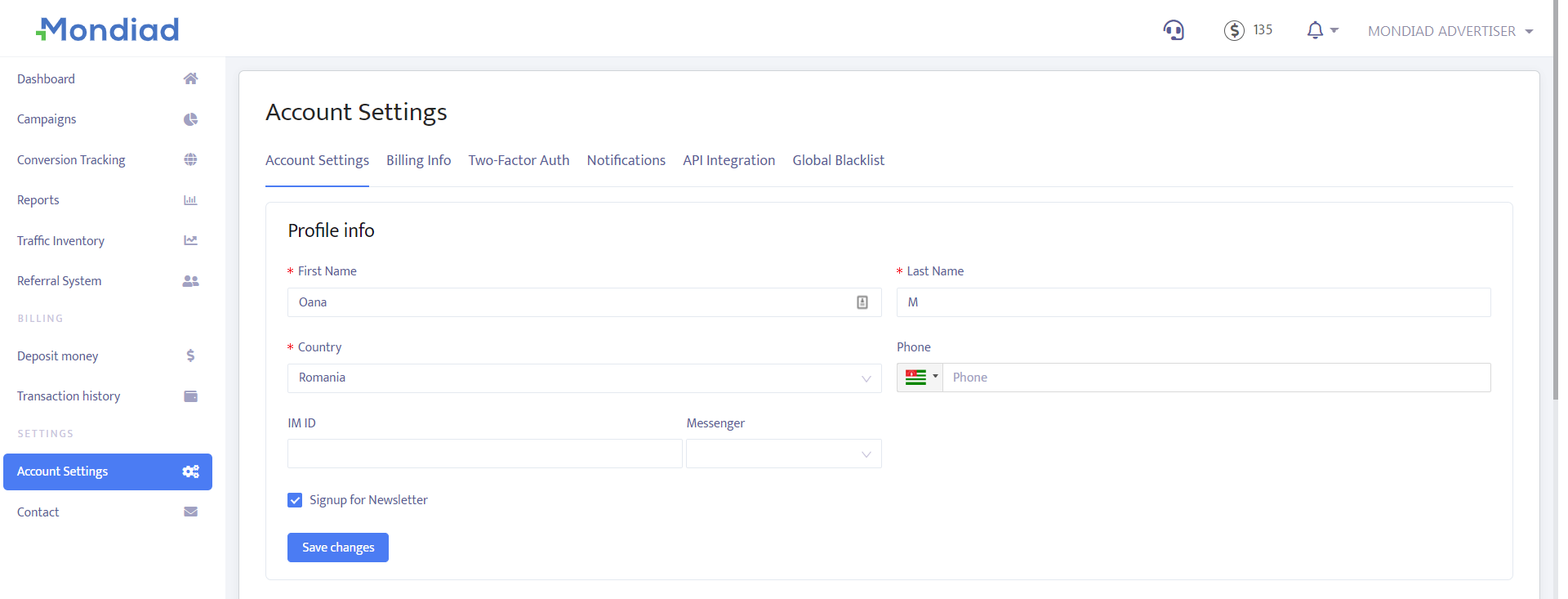
Task: Open the API Integration tab
Action: [728, 160]
